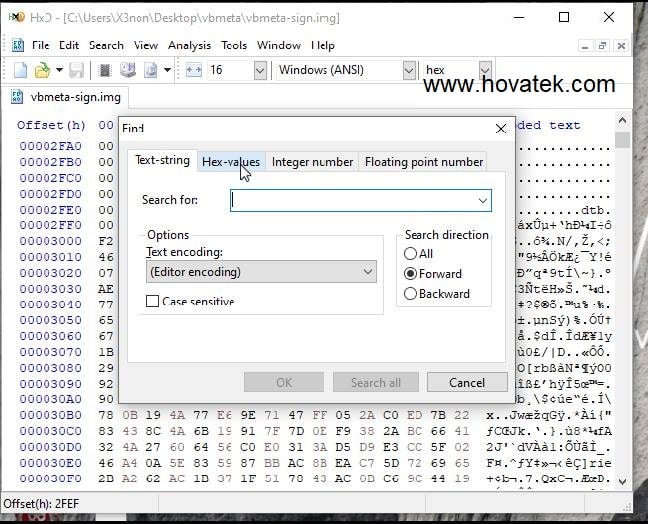Switch to the Integer number tab
The height and width of the screenshot is (524, 648).
pyautogui.click(x=312, y=162)
